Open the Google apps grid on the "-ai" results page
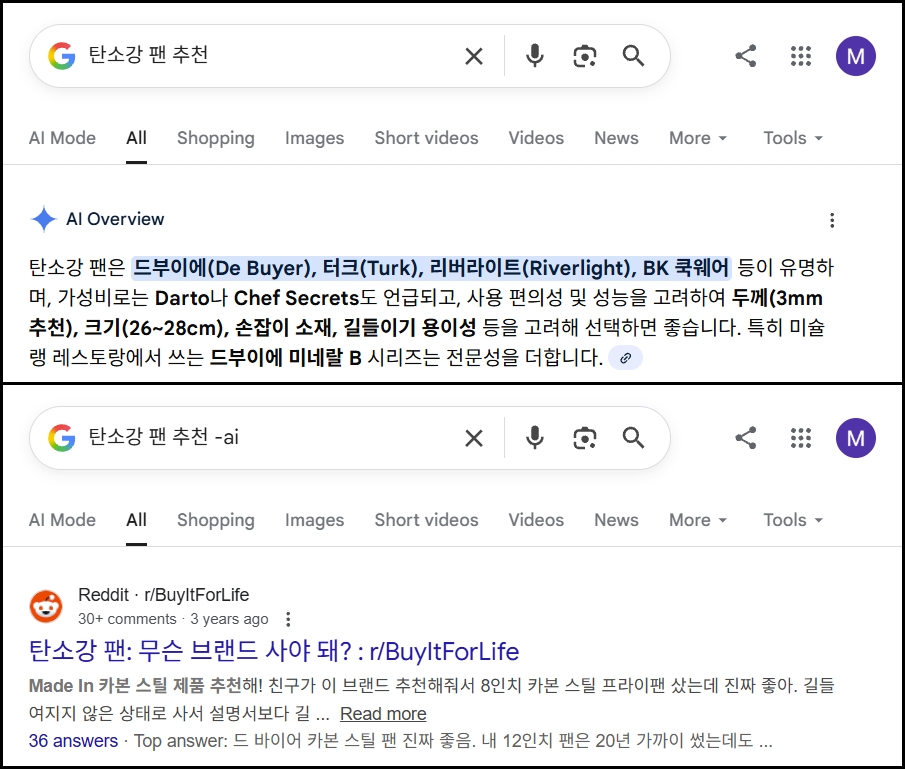Viewport: 905px width, 769px height. 800,438
